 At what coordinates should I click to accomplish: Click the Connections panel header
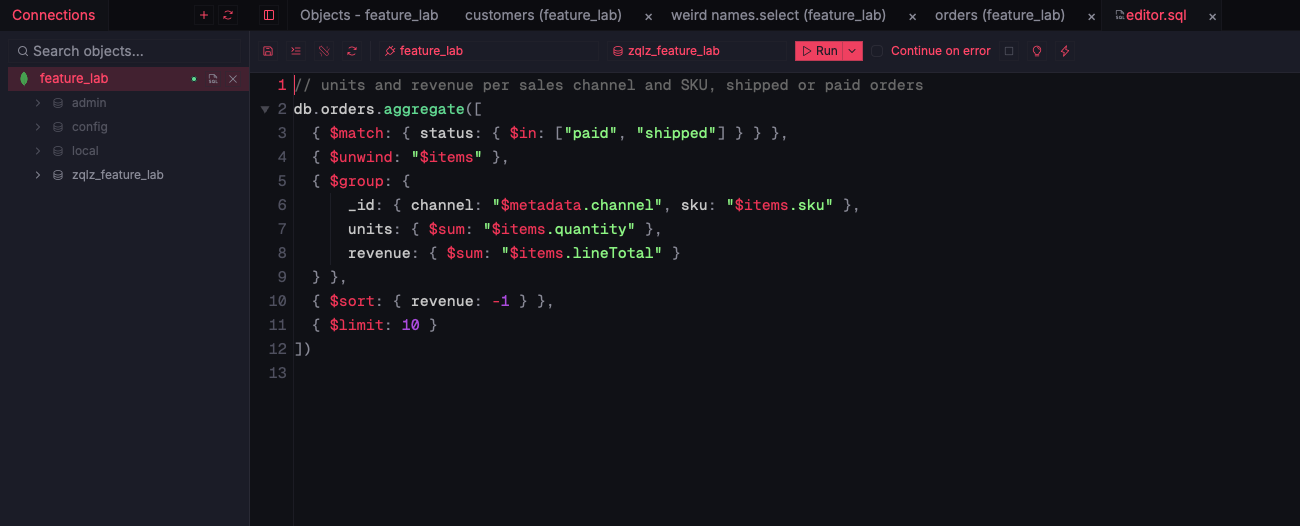click(54, 15)
